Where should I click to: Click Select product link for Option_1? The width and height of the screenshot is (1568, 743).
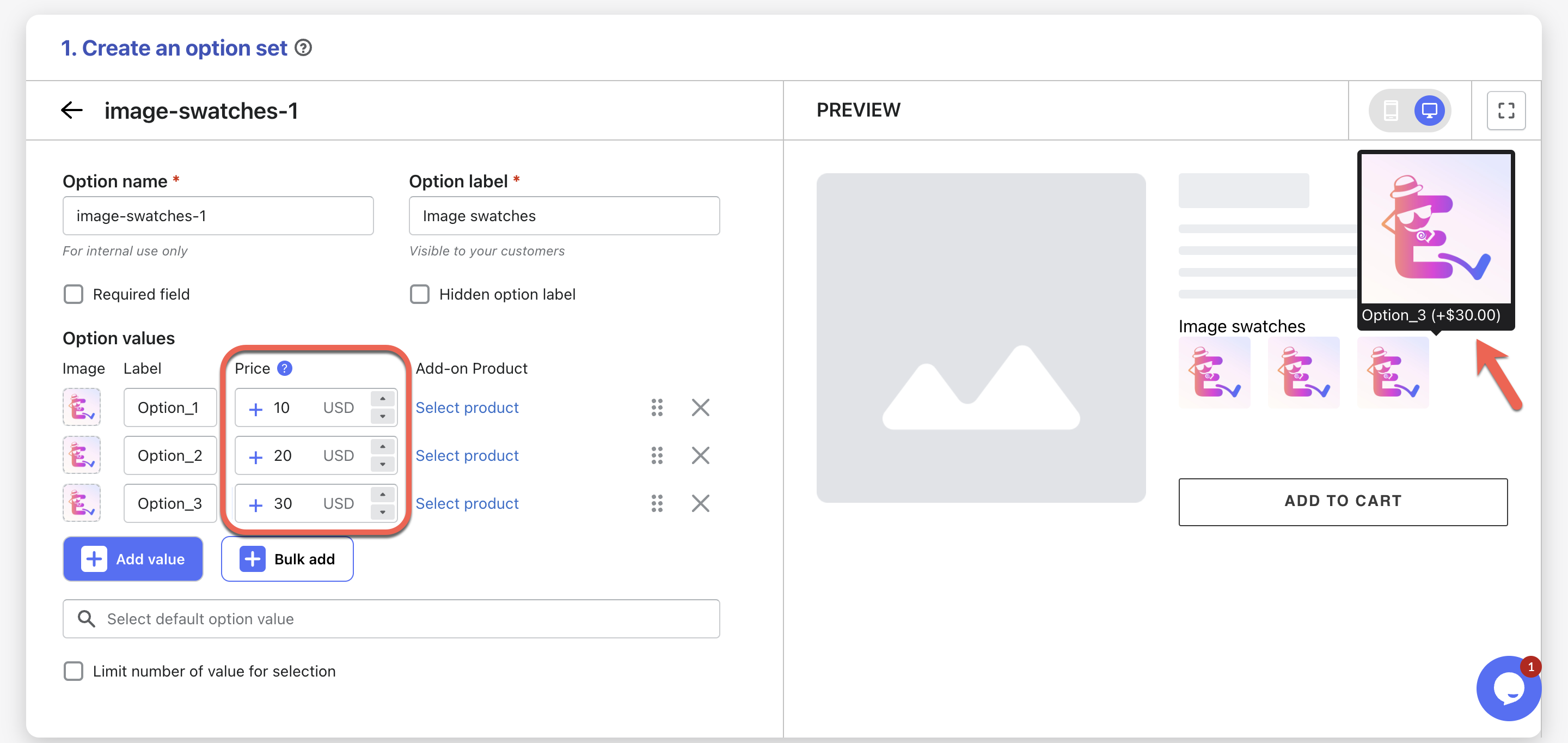(467, 407)
